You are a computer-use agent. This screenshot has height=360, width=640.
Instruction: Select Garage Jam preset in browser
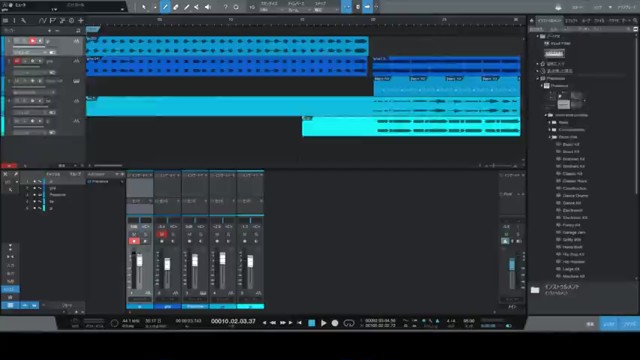pos(574,232)
